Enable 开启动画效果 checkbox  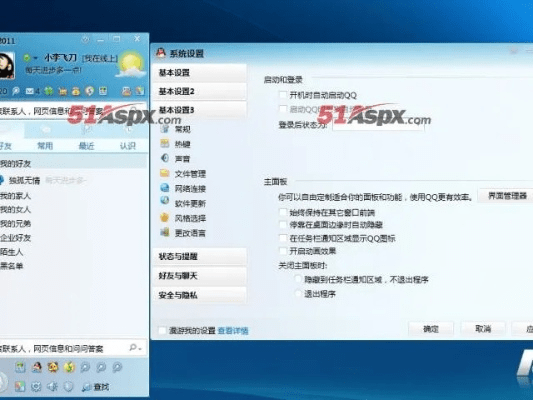pyautogui.click(x=282, y=251)
